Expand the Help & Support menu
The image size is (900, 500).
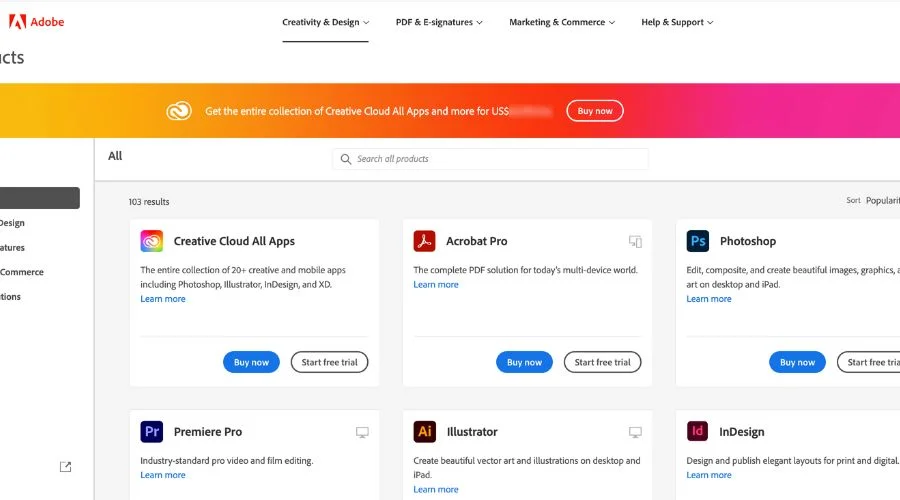coord(677,22)
